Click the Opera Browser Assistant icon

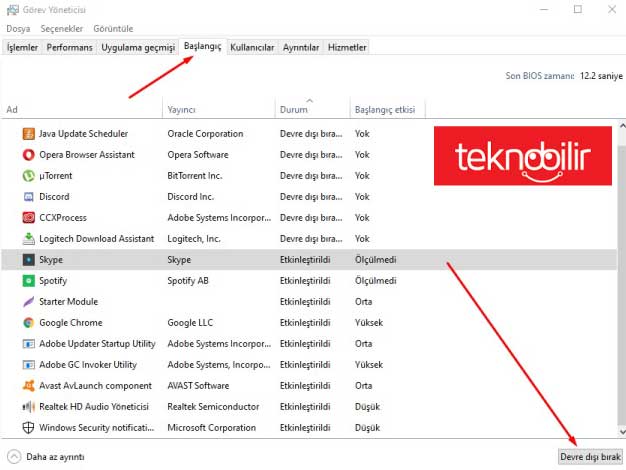point(28,155)
